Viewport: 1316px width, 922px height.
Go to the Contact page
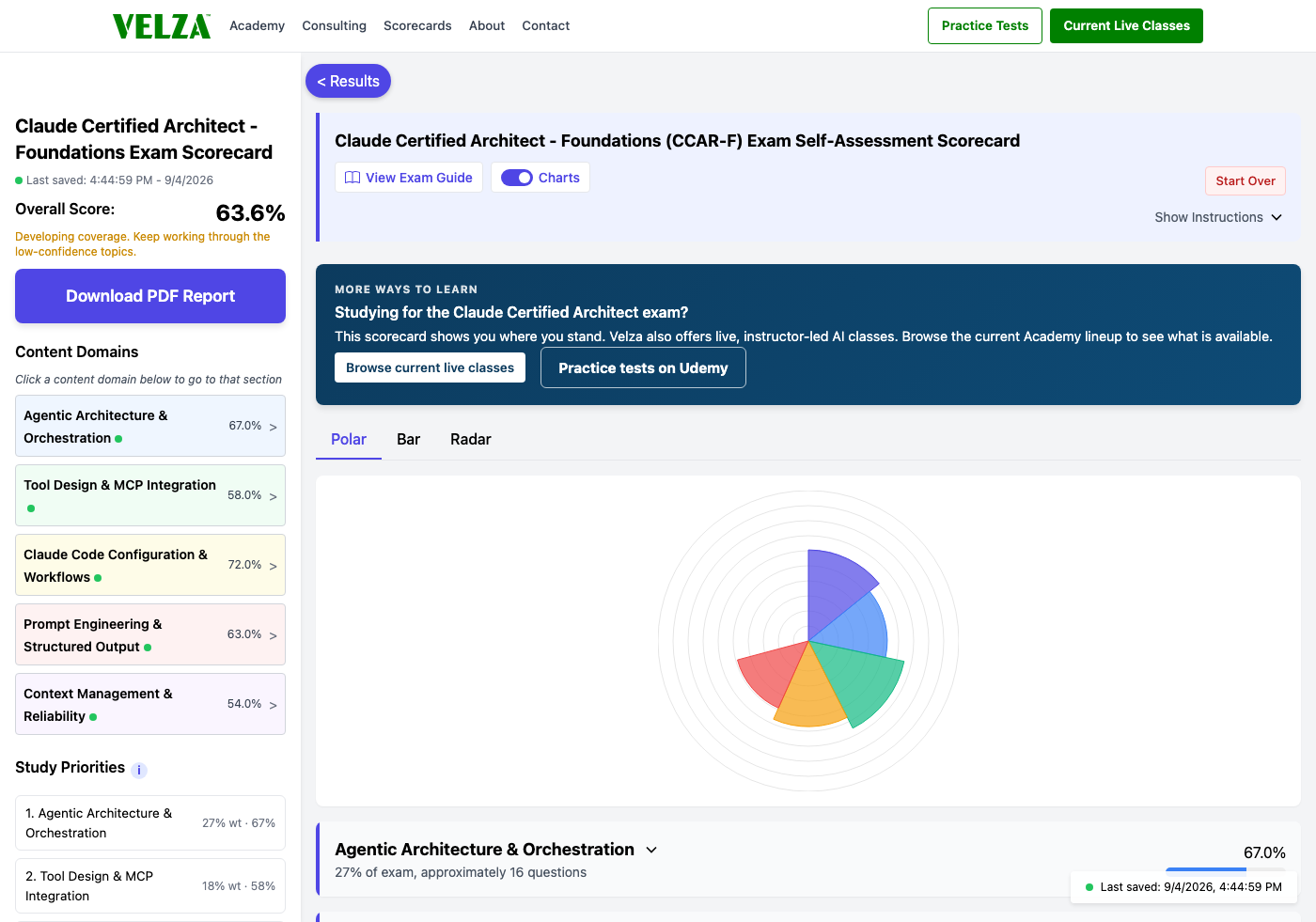(546, 25)
